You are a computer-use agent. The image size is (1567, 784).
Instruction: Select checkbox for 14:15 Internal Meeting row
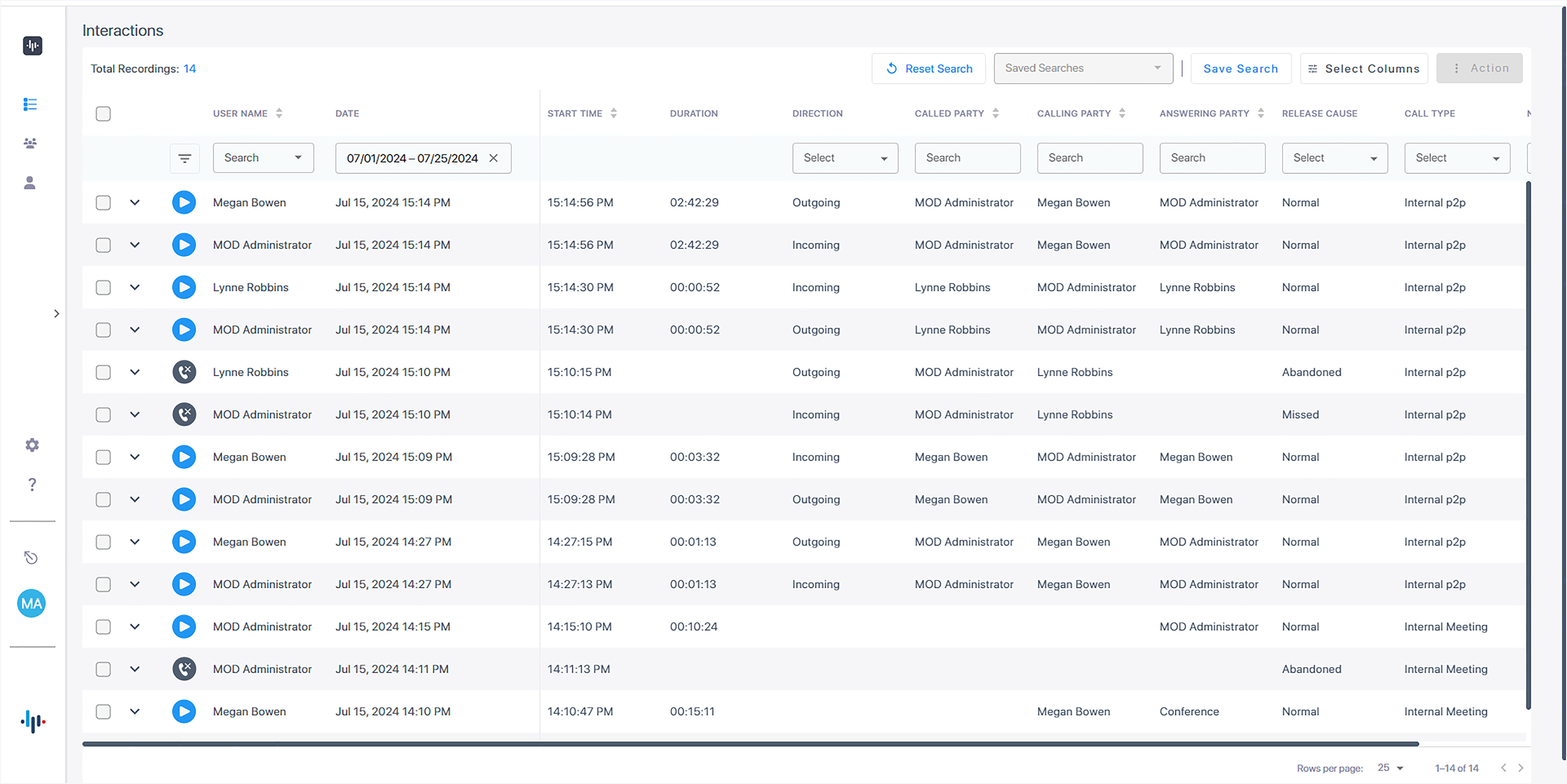click(103, 626)
